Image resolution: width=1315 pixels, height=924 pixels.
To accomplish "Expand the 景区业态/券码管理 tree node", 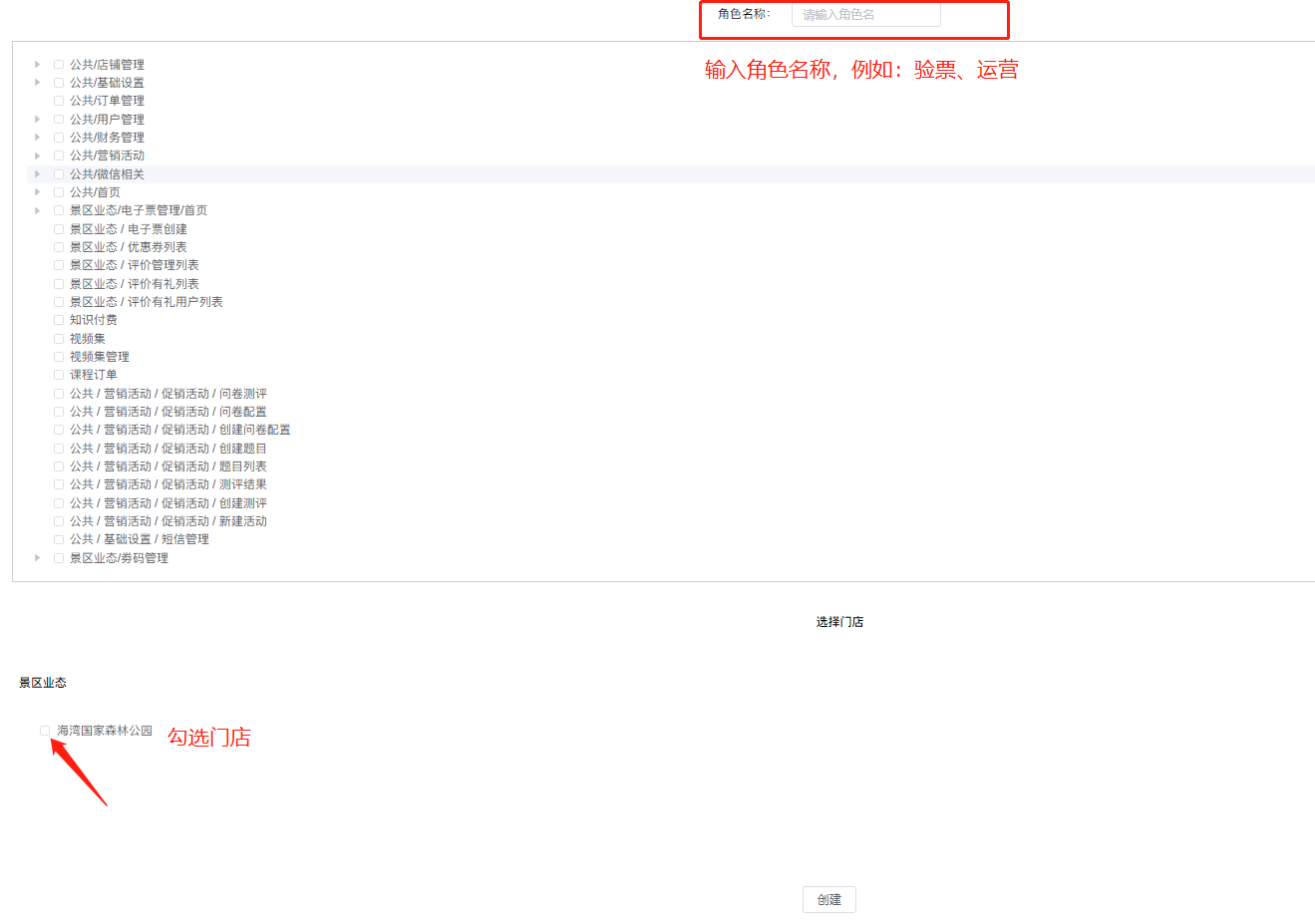I will [x=37, y=557].
